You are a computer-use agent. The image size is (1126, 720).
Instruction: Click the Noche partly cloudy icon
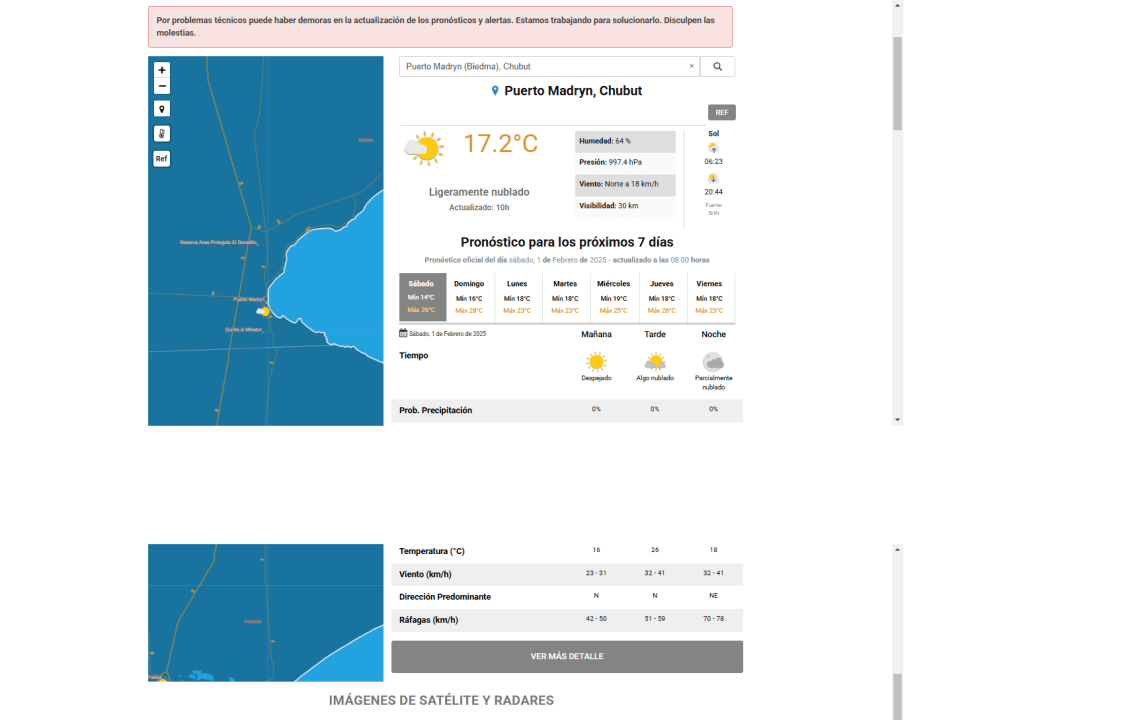(713, 362)
